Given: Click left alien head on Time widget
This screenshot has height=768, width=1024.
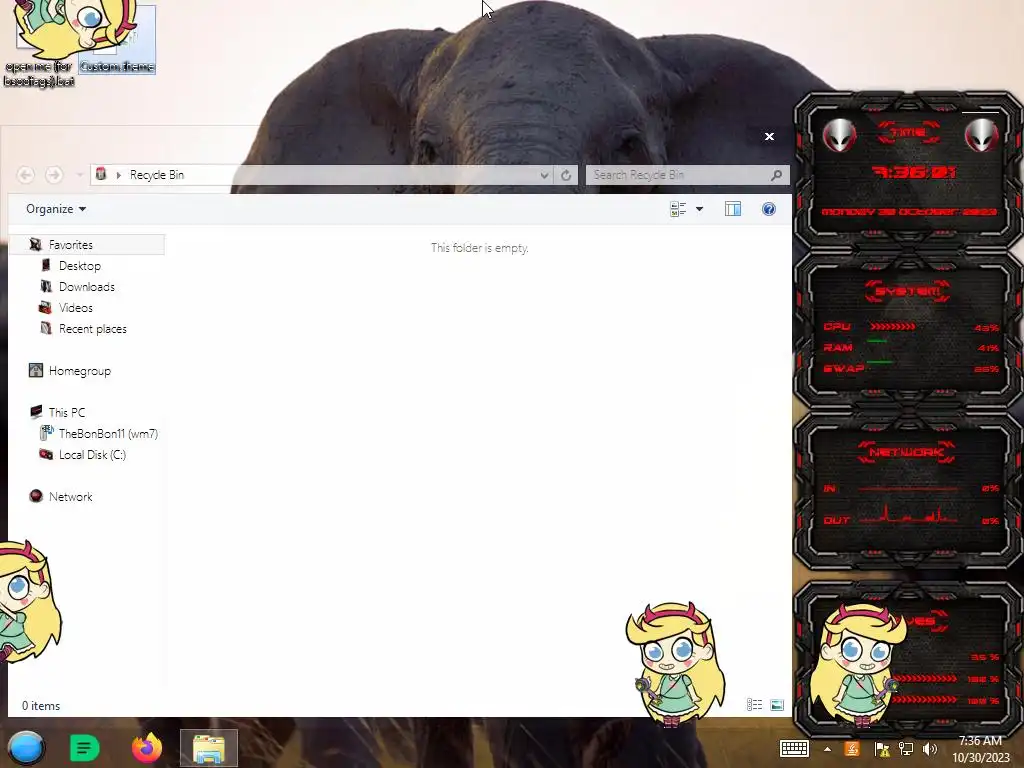Looking at the screenshot, I should click(839, 136).
